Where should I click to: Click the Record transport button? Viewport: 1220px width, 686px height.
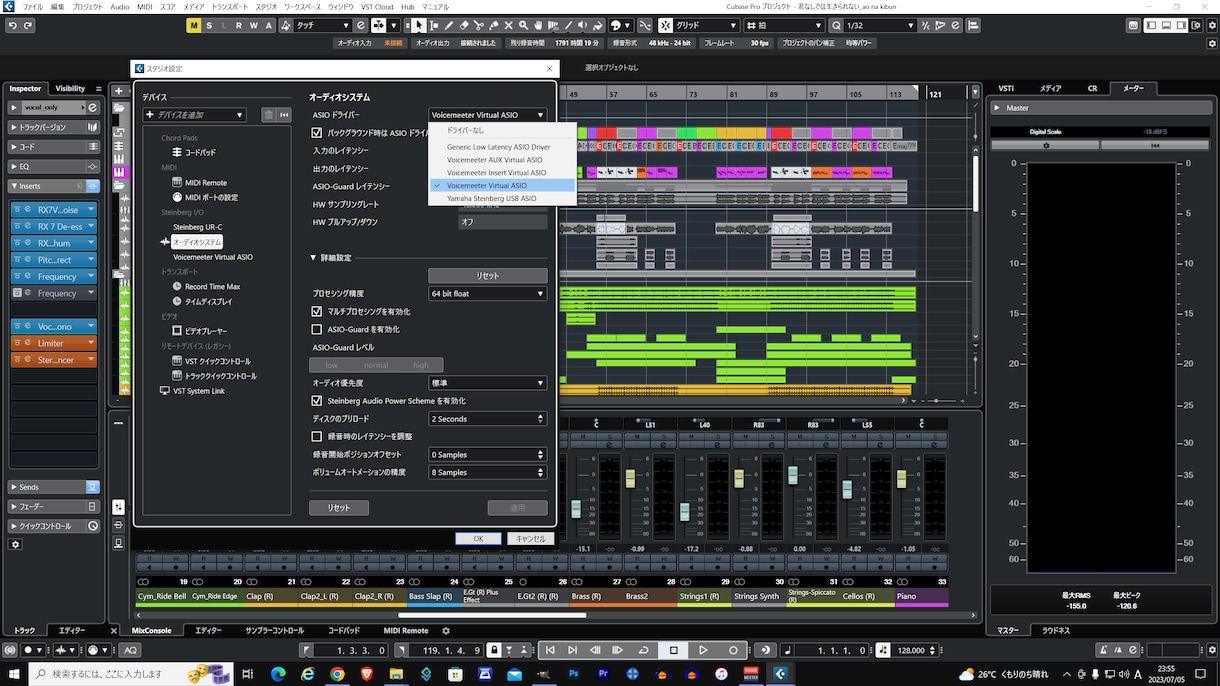coord(733,650)
